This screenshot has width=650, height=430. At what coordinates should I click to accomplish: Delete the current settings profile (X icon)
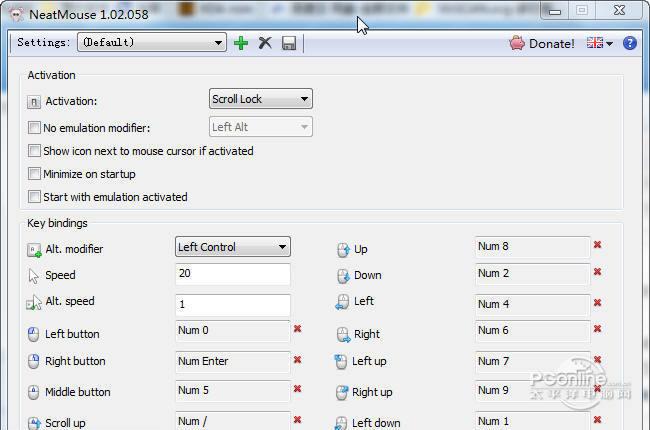pyautogui.click(x=265, y=43)
